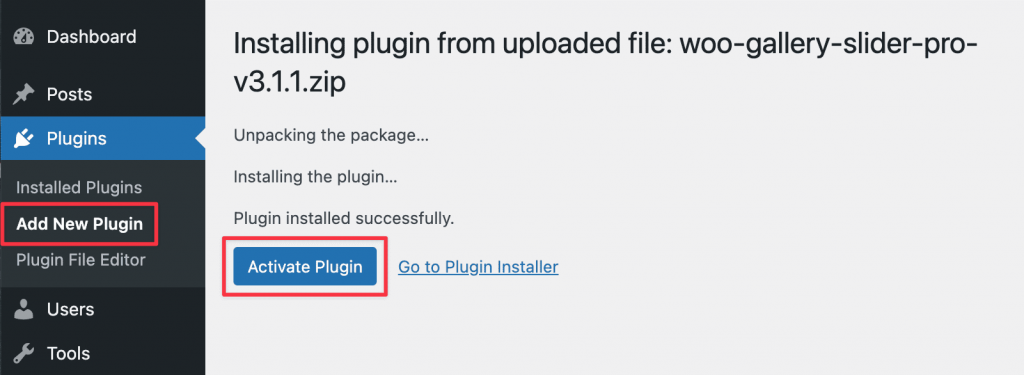
Task: Click the Plugins plug icon
Action: 24,139
